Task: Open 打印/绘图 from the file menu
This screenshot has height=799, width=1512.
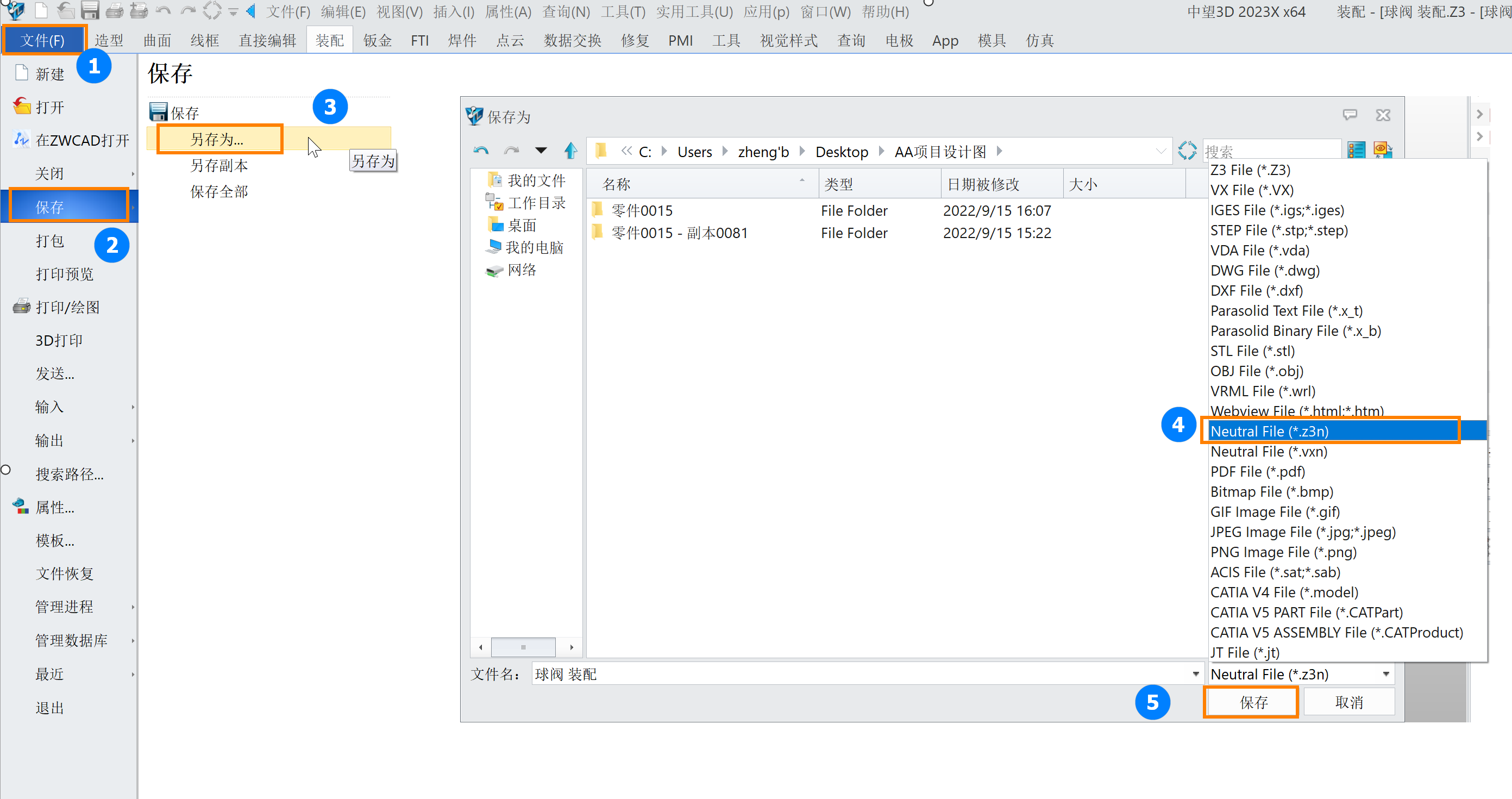Action: point(67,307)
